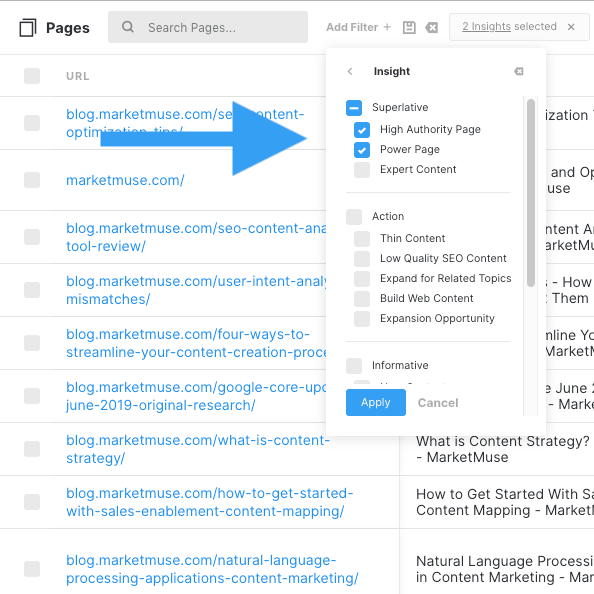Click the Apply button
The height and width of the screenshot is (594, 594).
(376, 402)
